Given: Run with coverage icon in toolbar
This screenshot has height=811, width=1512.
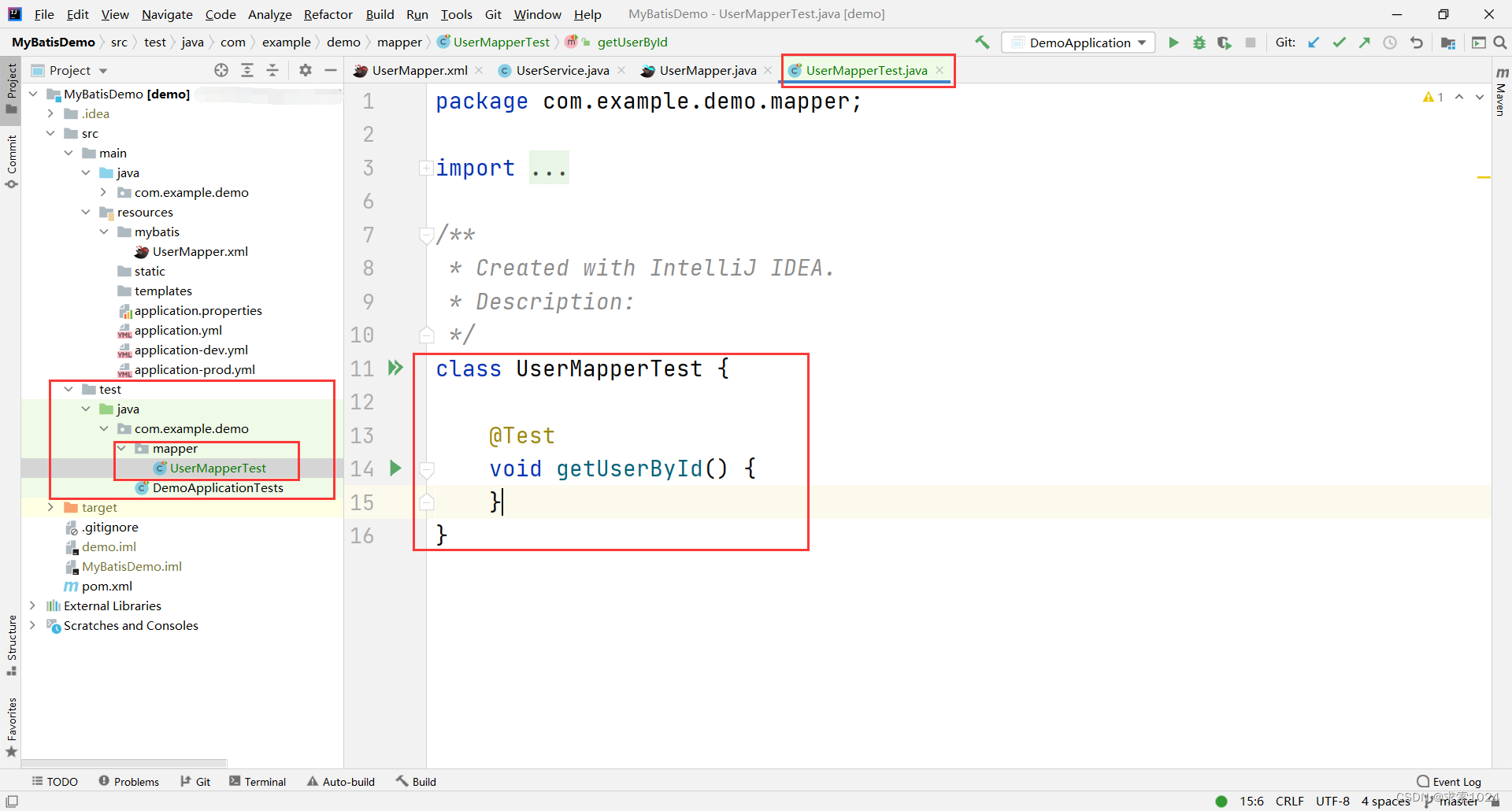Looking at the screenshot, I should 1224,43.
